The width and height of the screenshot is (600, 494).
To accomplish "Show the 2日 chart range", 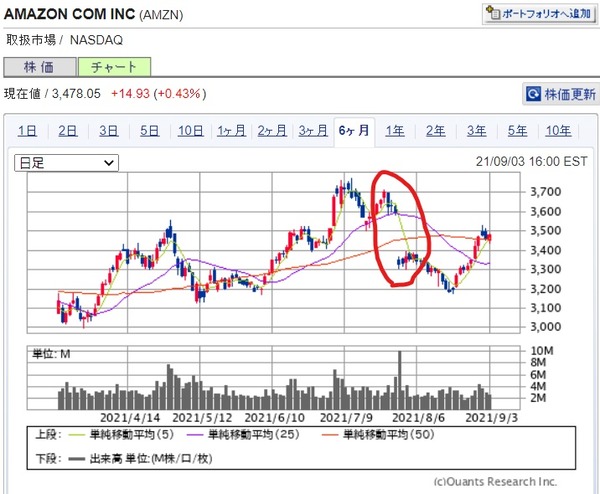I will tap(68, 131).
